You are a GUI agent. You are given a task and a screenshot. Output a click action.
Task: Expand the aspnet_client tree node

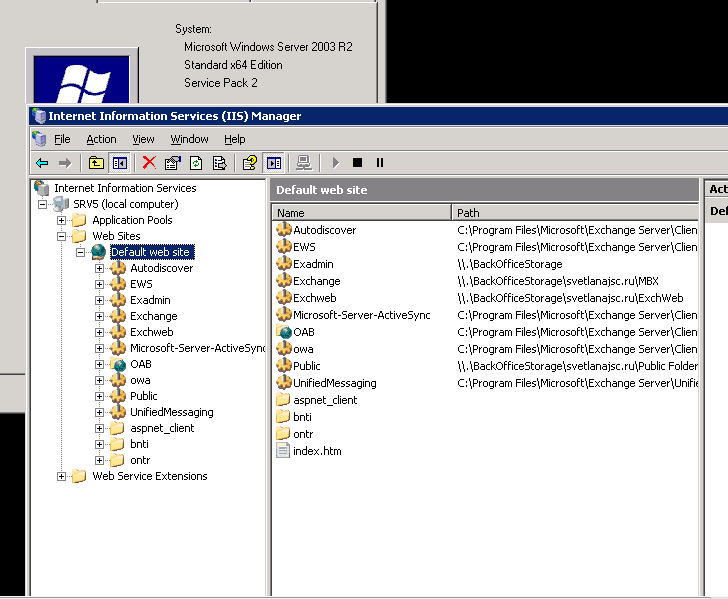99,428
